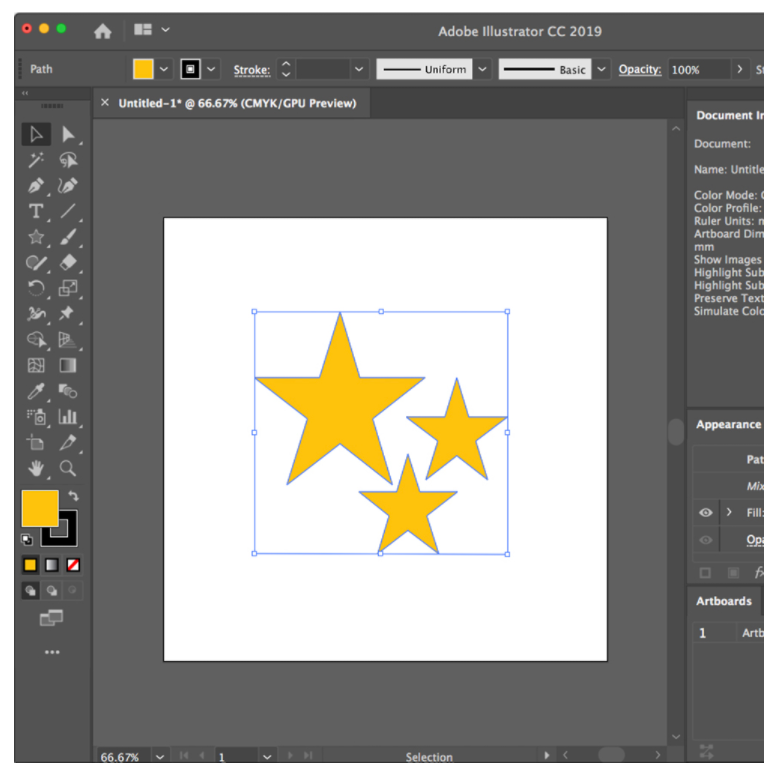
Task: Switch to the Hand tool
Action: coord(36,468)
